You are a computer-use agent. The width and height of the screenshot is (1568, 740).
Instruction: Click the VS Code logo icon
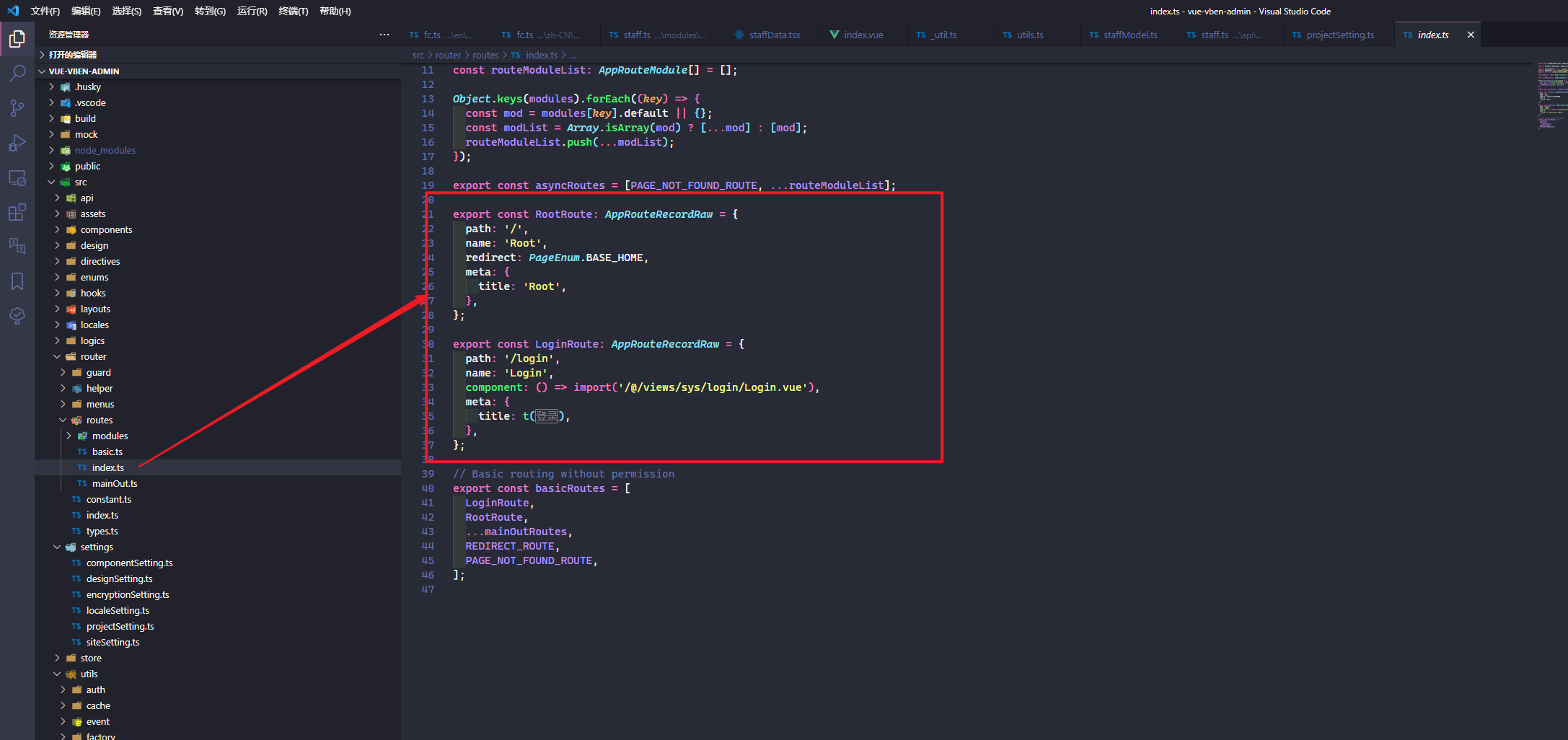tap(13, 11)
